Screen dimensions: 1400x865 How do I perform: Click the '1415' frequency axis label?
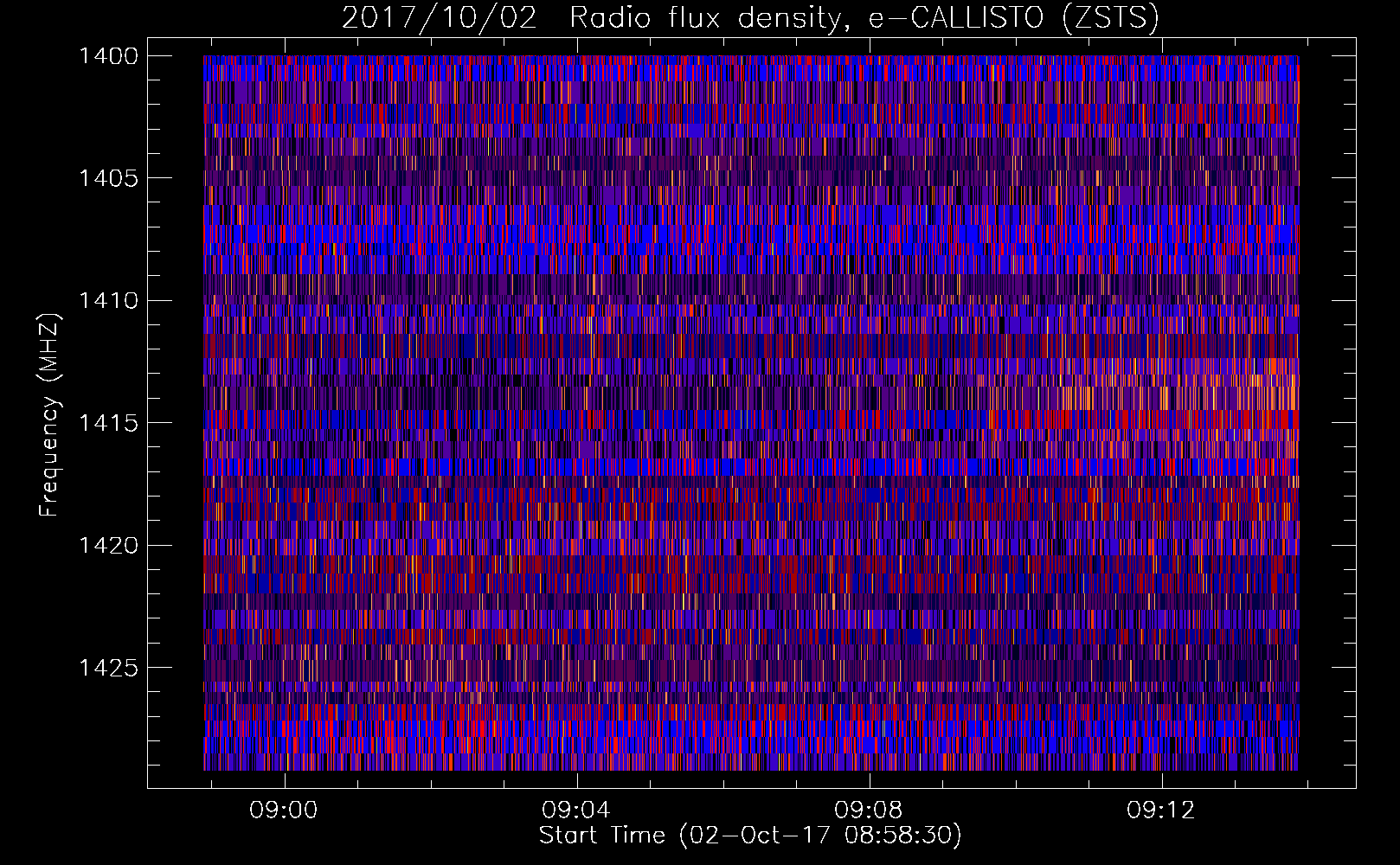(108, 423)
